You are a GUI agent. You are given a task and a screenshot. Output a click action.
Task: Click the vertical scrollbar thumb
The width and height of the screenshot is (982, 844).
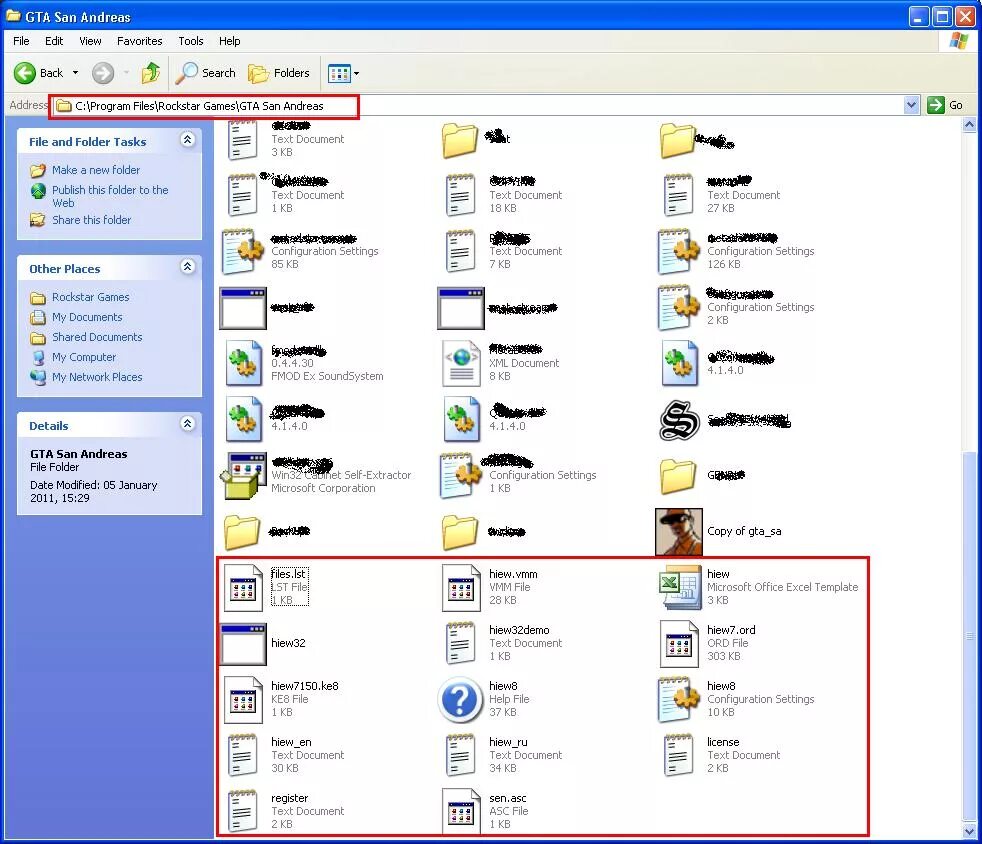click(969, 636)
